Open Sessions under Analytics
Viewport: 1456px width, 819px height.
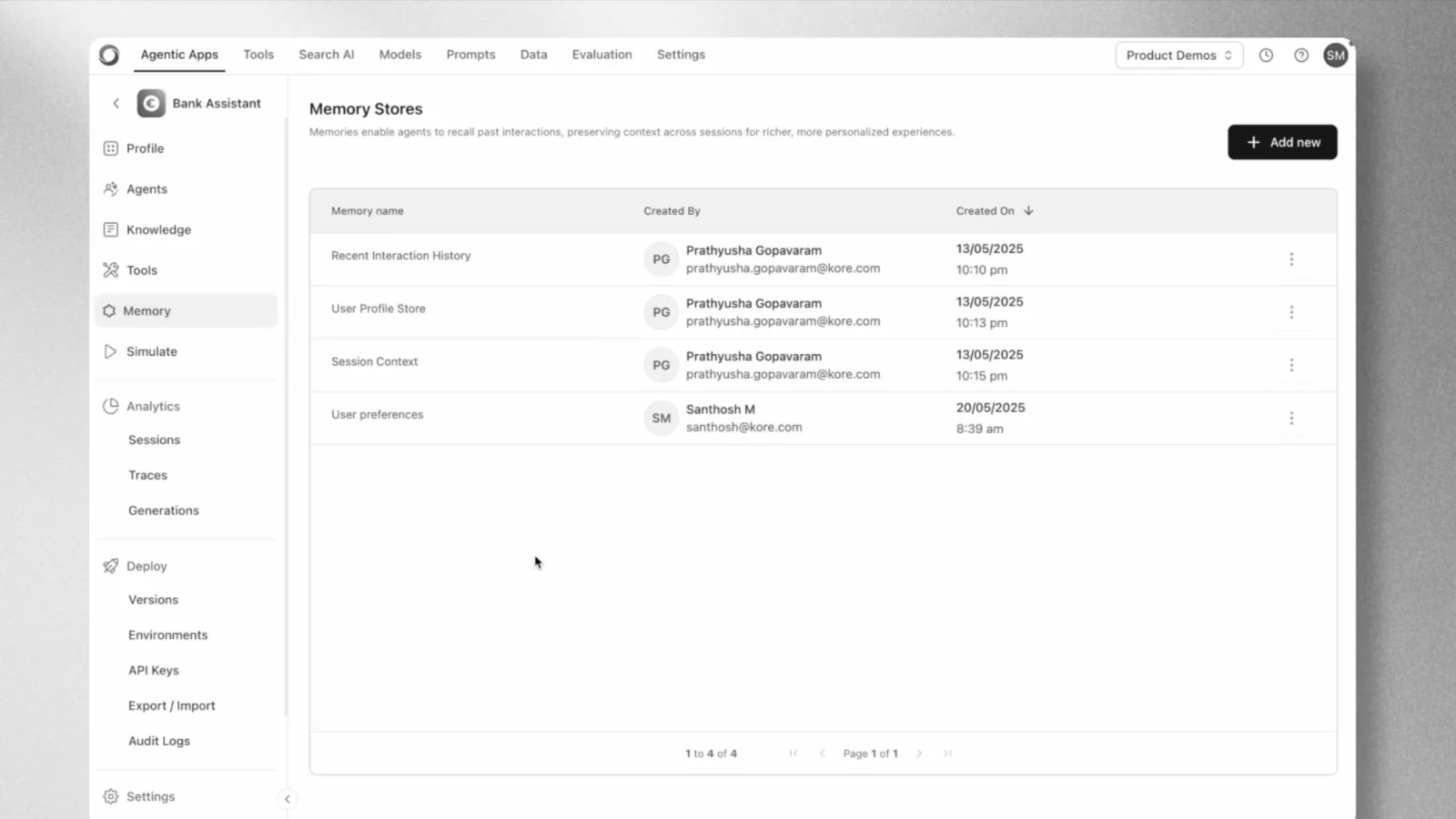[154, 440]
